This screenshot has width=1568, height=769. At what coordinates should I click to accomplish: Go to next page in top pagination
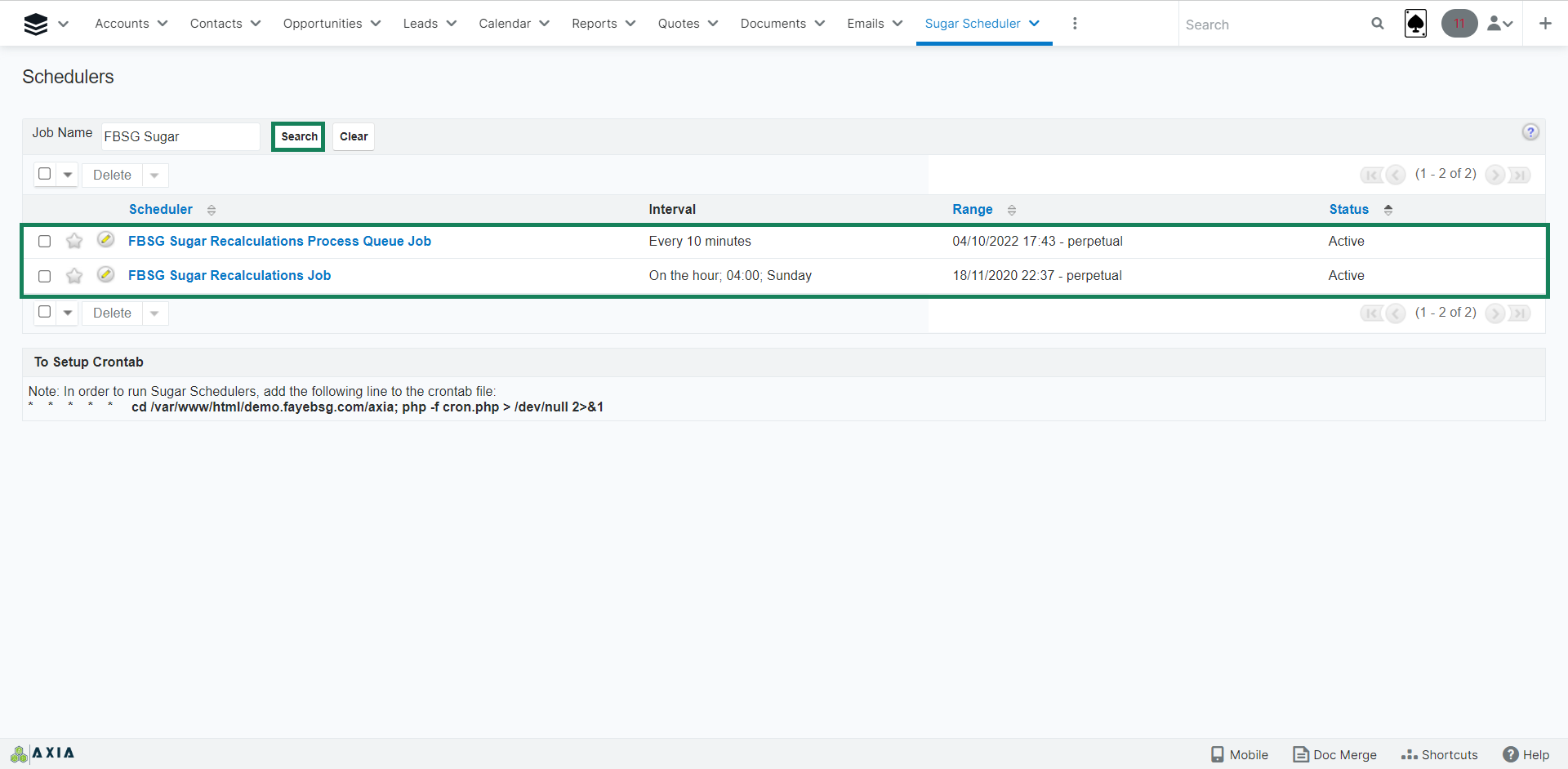point(1495,175)
